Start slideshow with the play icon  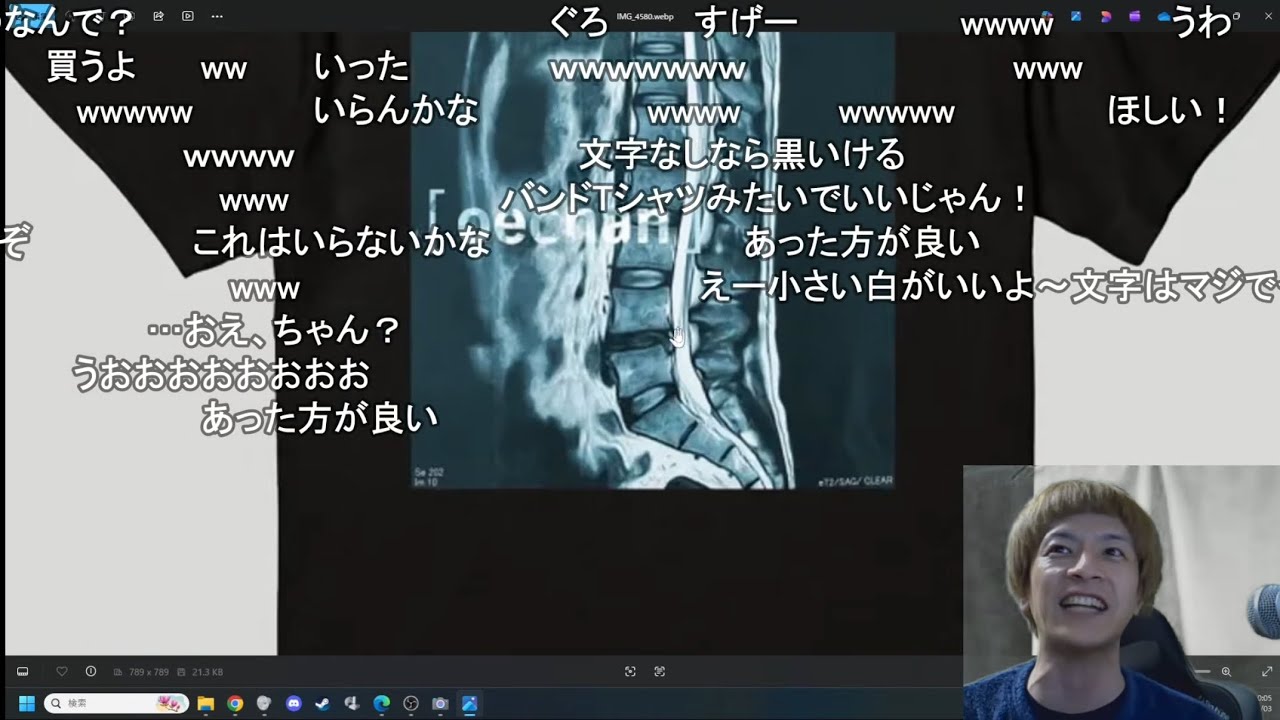(x=188, y=16)
